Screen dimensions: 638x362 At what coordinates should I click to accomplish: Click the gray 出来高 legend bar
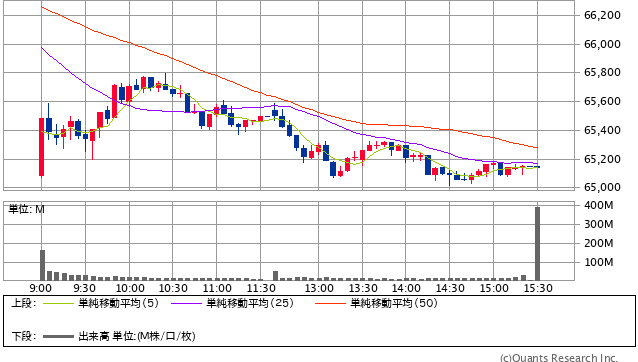(x=58, y=336)
